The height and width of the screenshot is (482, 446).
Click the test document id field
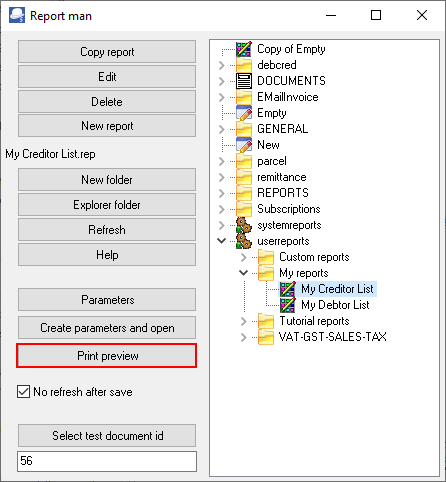[x=107, y=461]
